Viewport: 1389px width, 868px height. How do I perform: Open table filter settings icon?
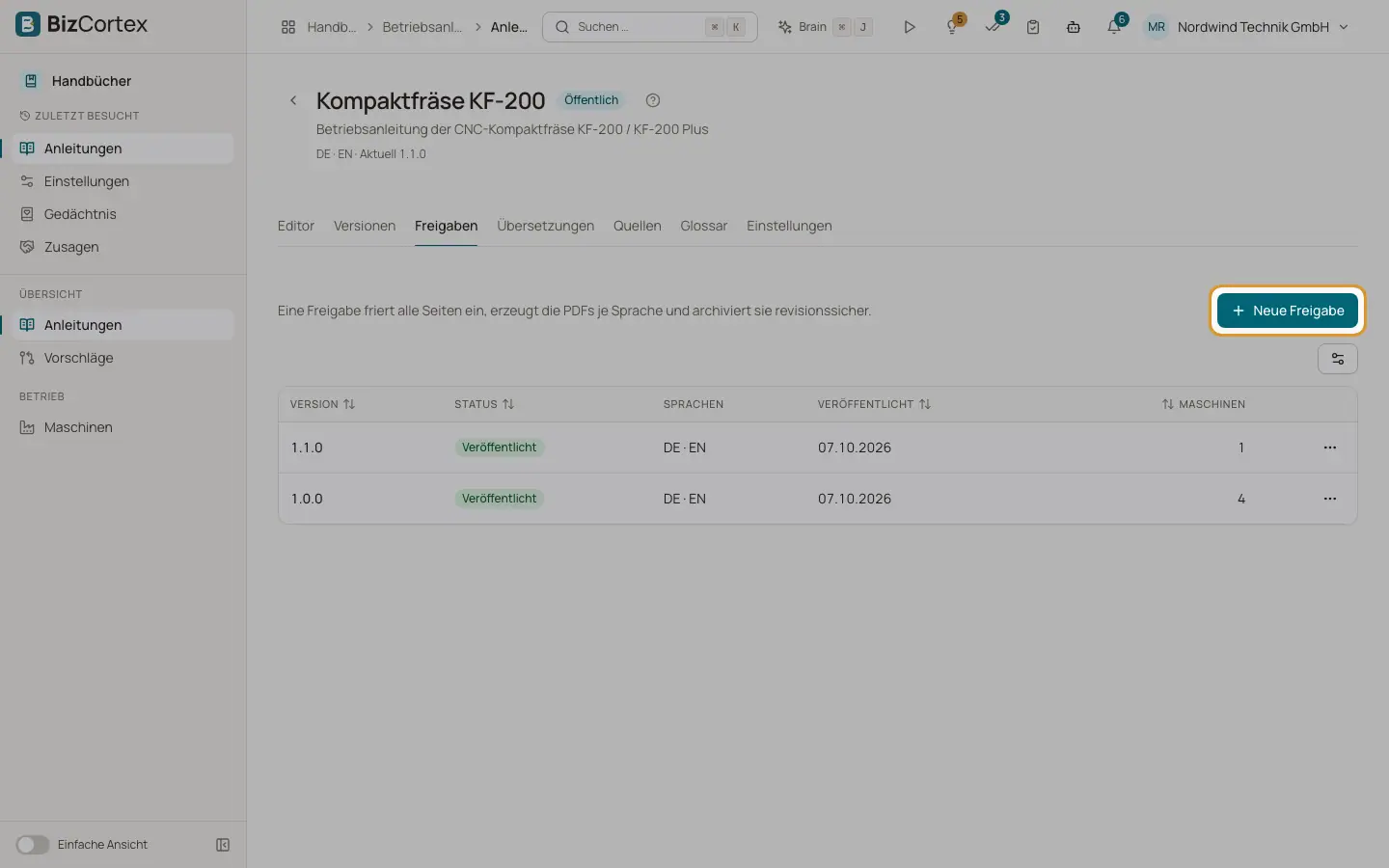pos(1338,359)
